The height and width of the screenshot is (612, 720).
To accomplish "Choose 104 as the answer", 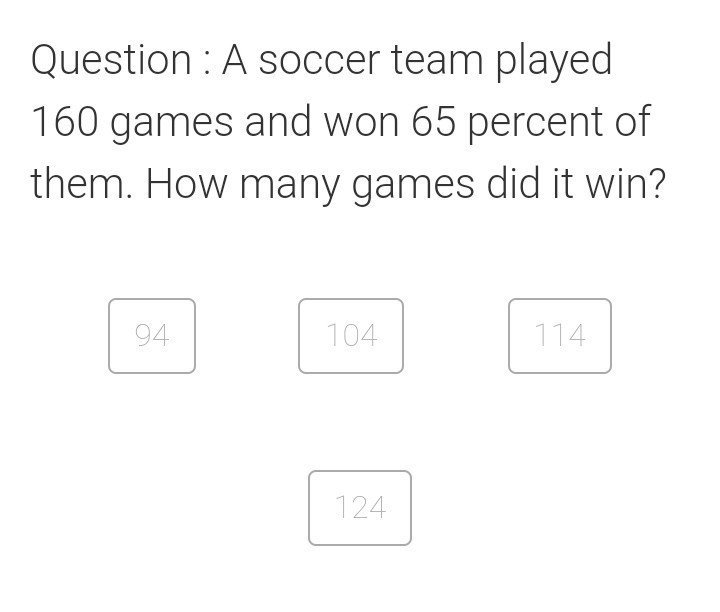I will tap(351, 336).
